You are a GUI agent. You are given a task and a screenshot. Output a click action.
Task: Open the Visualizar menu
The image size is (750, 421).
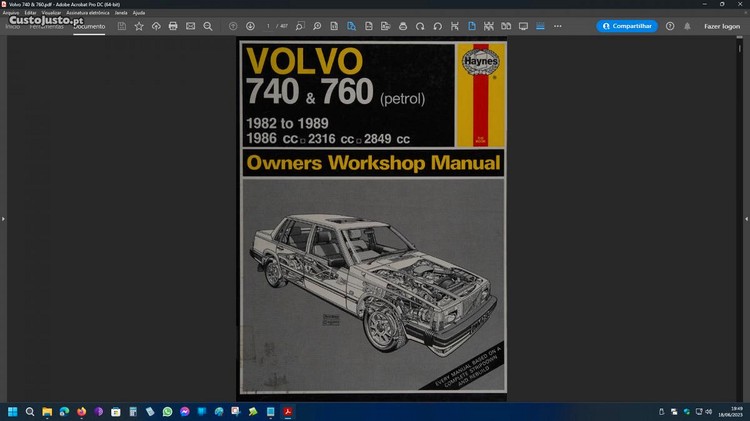click(51, 12)
